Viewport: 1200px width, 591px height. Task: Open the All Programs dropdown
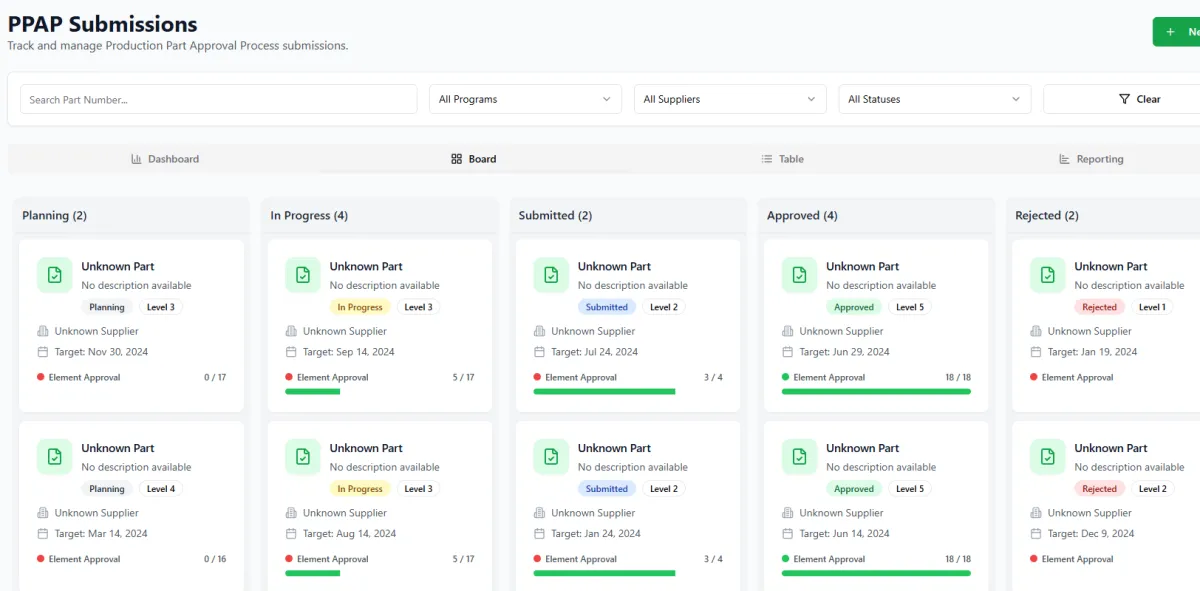pos(524,99)
